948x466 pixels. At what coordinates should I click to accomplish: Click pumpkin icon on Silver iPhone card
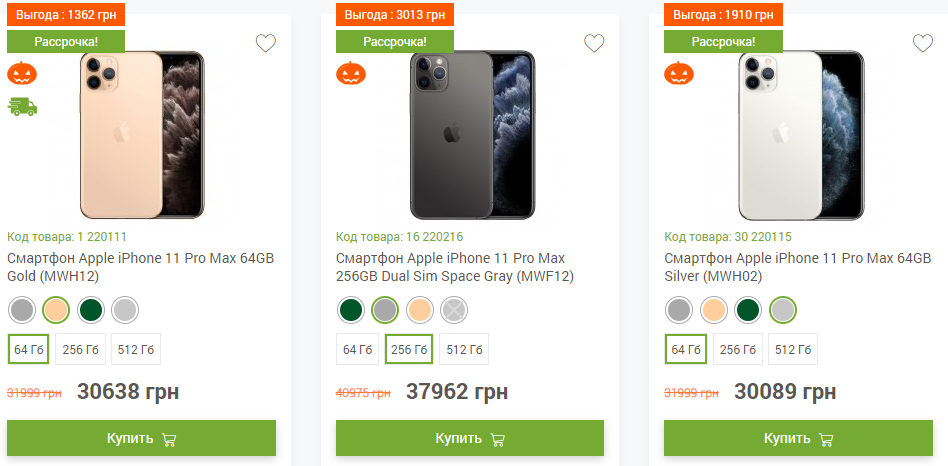tap(679, 73)
